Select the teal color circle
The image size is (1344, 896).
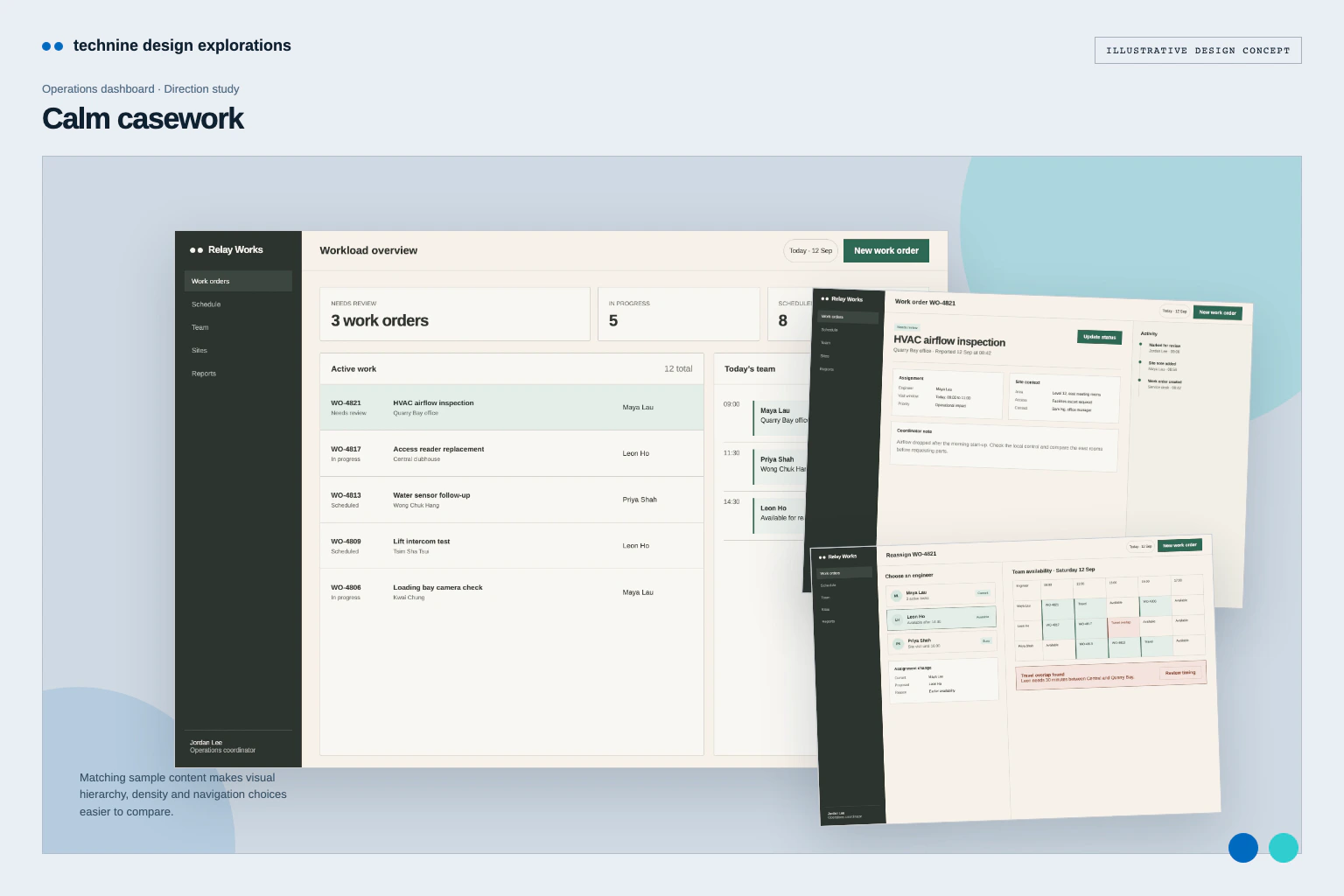tap(1284, 848)
